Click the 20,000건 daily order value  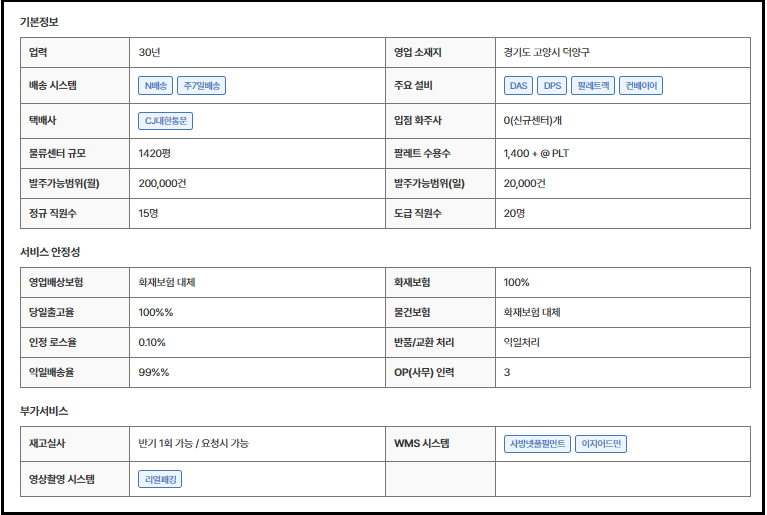(x=525, y=184)
